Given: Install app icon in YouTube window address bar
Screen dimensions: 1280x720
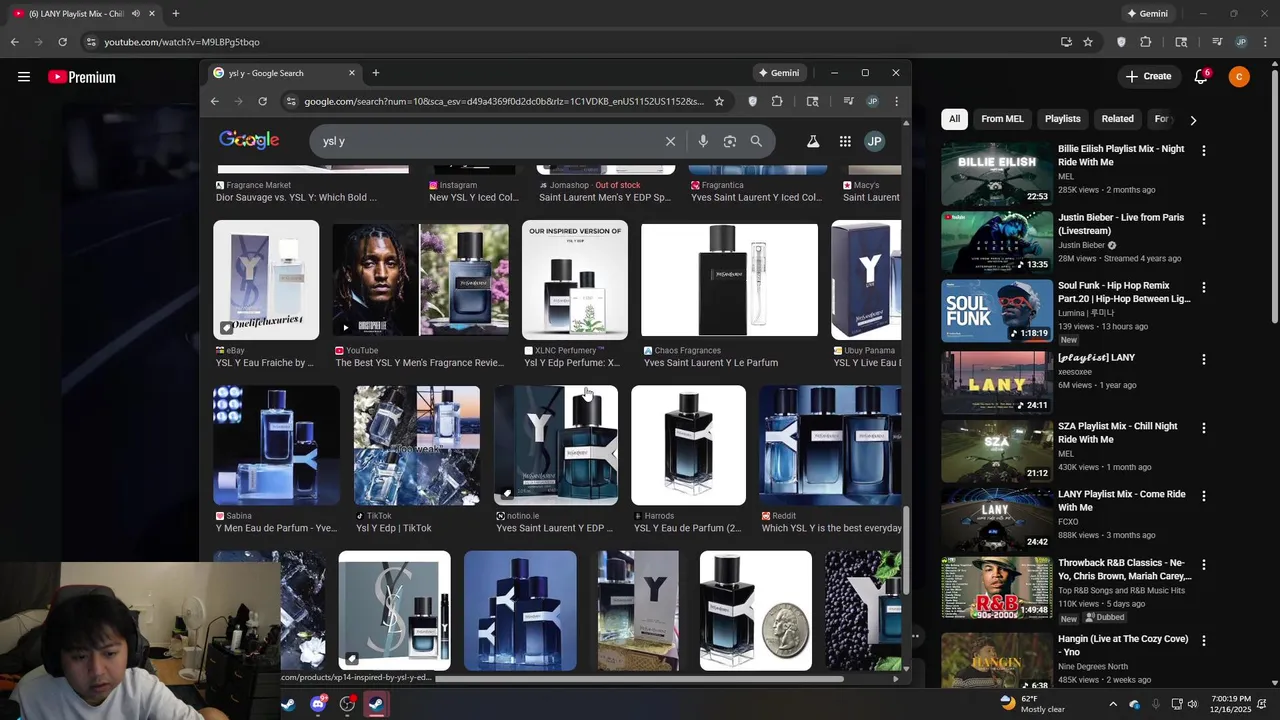Looking at the screenshot, I should pos(1066,42).
